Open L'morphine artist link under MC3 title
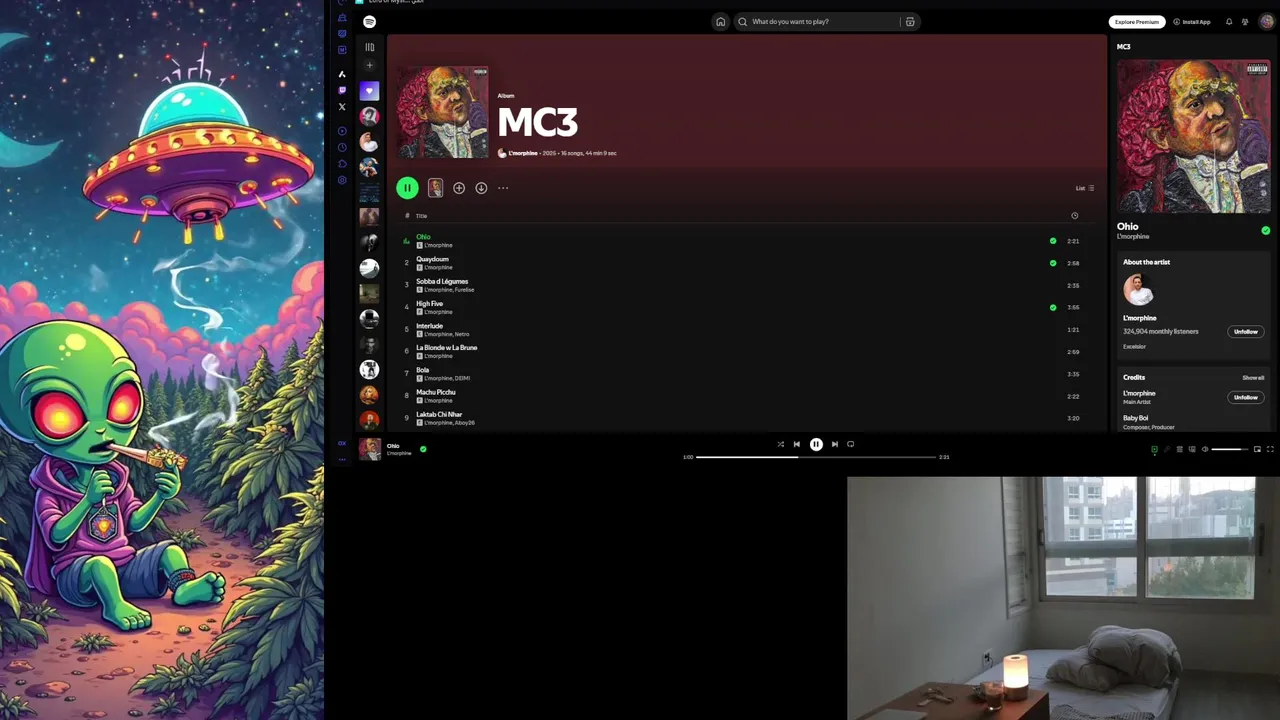This screenshot has height=720, width=1280. (x=523, y=153)
